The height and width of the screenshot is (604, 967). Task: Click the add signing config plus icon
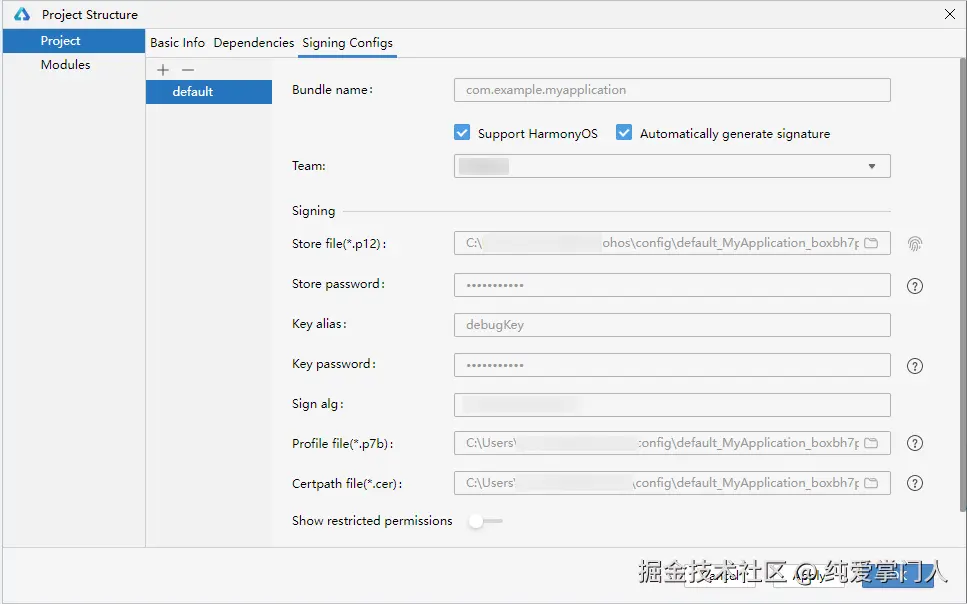point(163,70)
